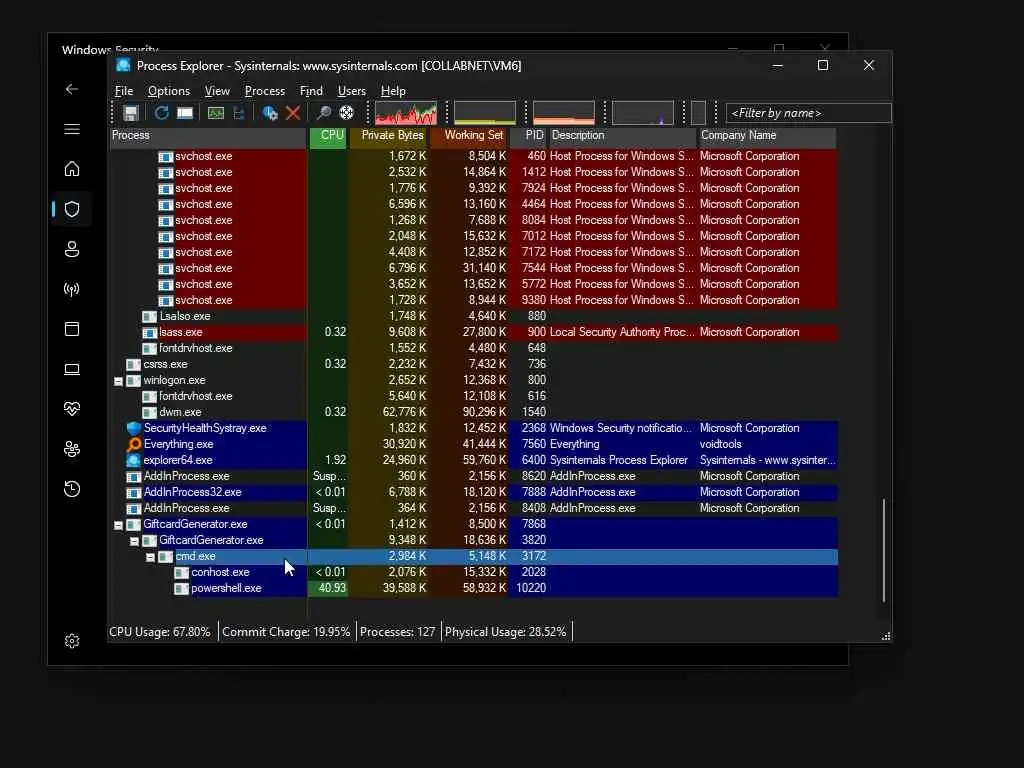Sort by the Description column header

click(x=622, y=135)
